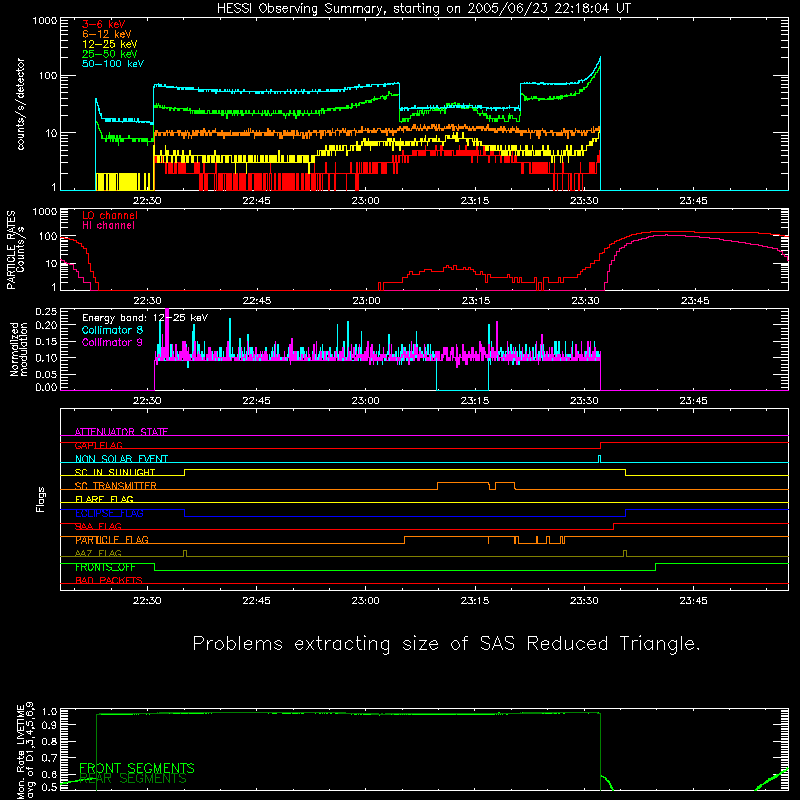
Task: Select the cyan 50-100 keV legend label
Action: pos(112,64)
